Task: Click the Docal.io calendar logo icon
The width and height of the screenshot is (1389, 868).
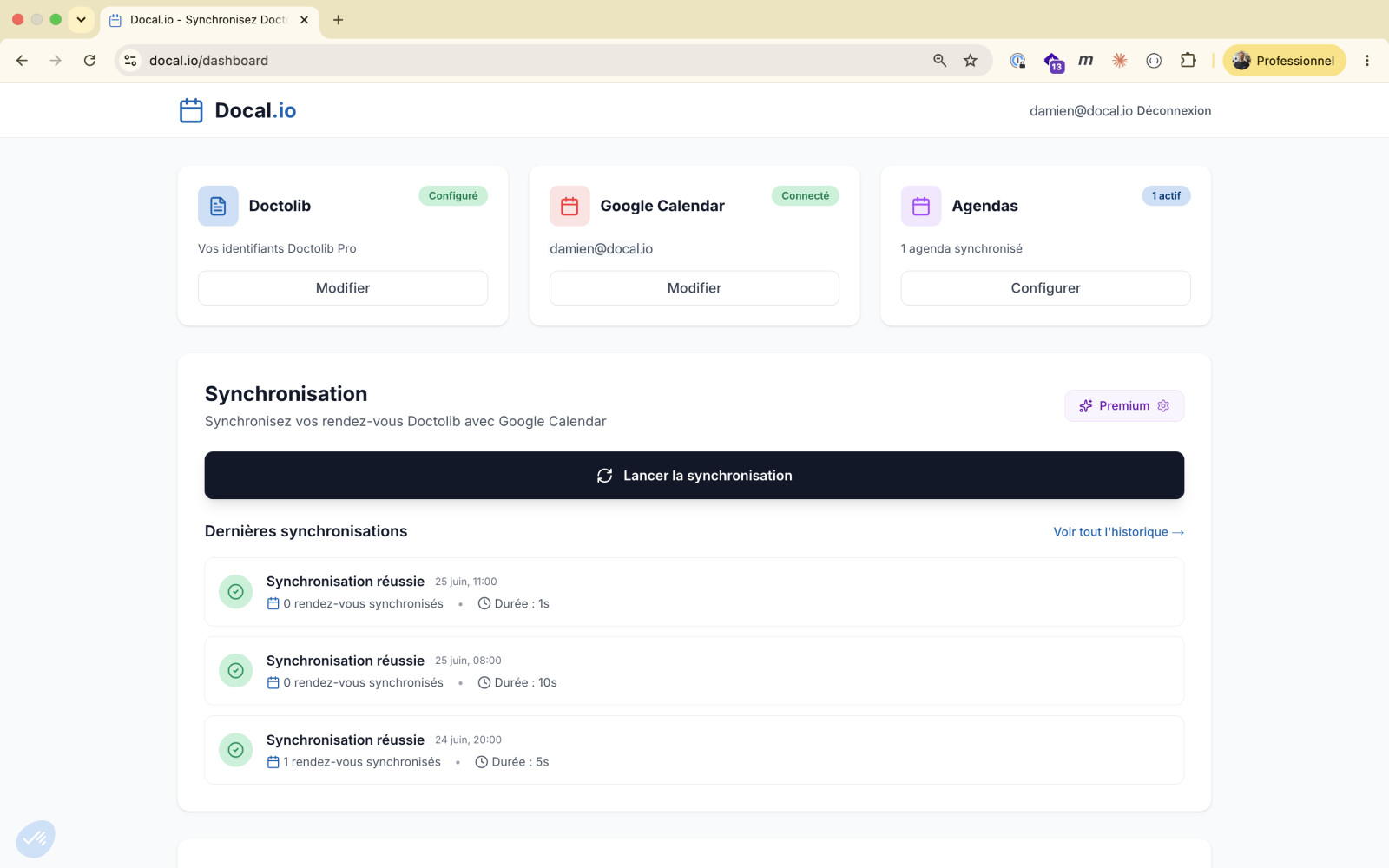Action: tap(191, 110)
